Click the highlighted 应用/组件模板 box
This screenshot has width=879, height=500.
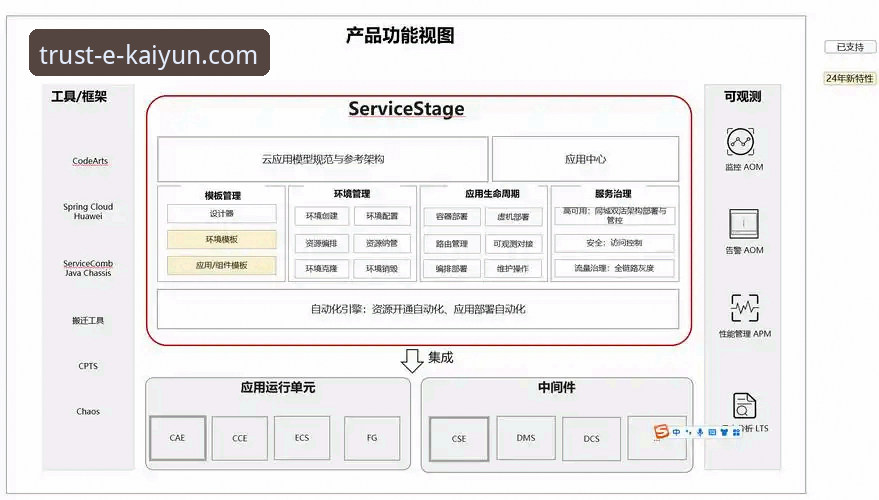click(221, 265)
